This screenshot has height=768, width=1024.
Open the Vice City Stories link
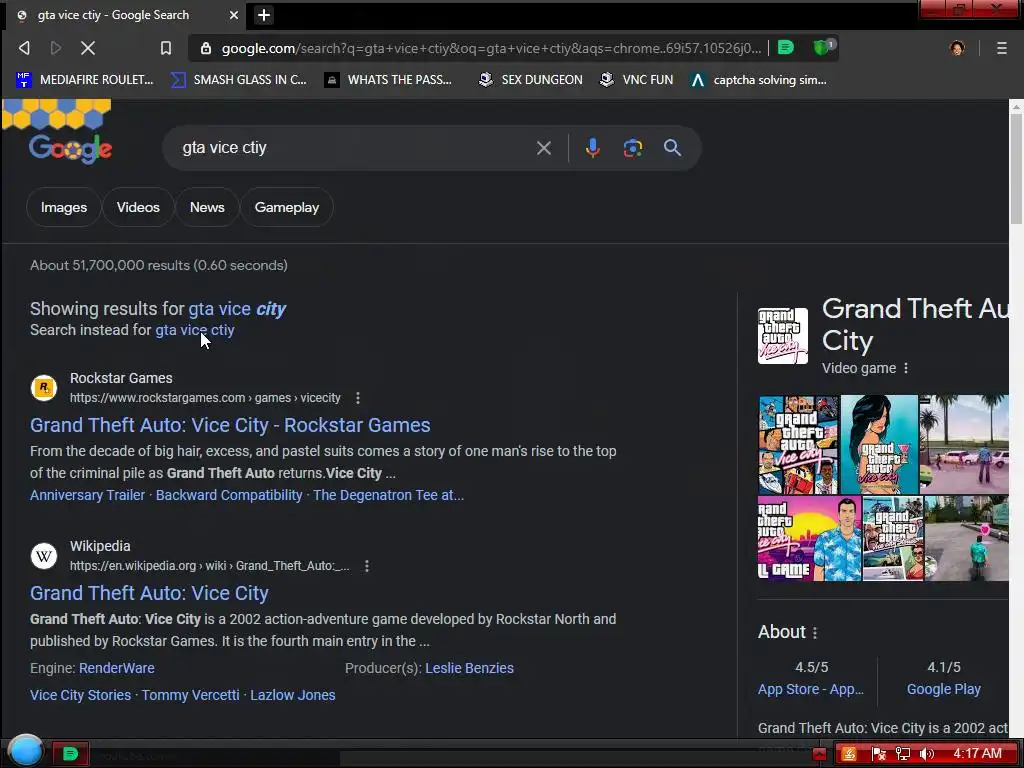pyautogui.click(x=80, y=695)
